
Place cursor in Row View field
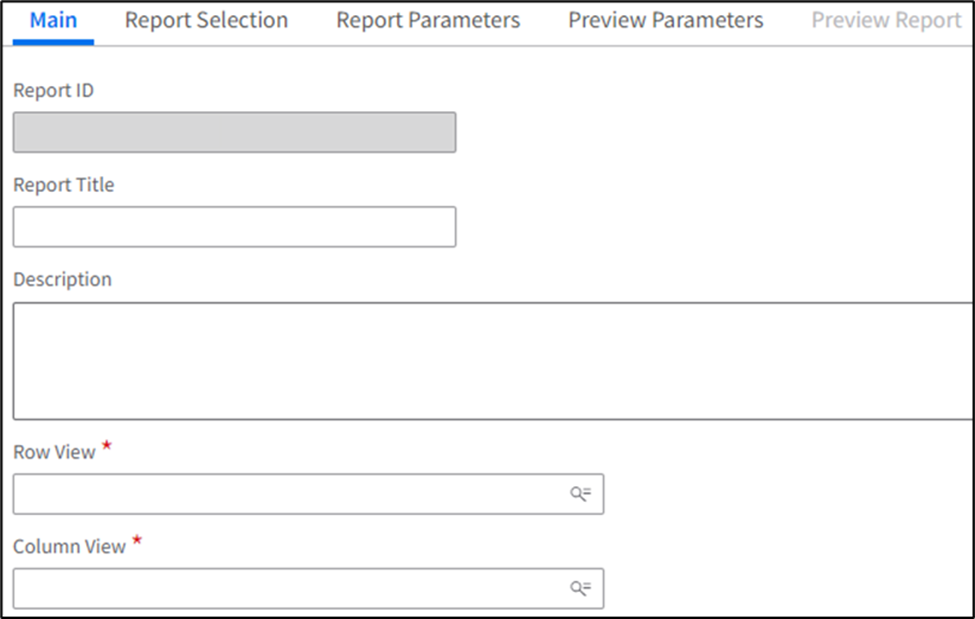[290, 494]
